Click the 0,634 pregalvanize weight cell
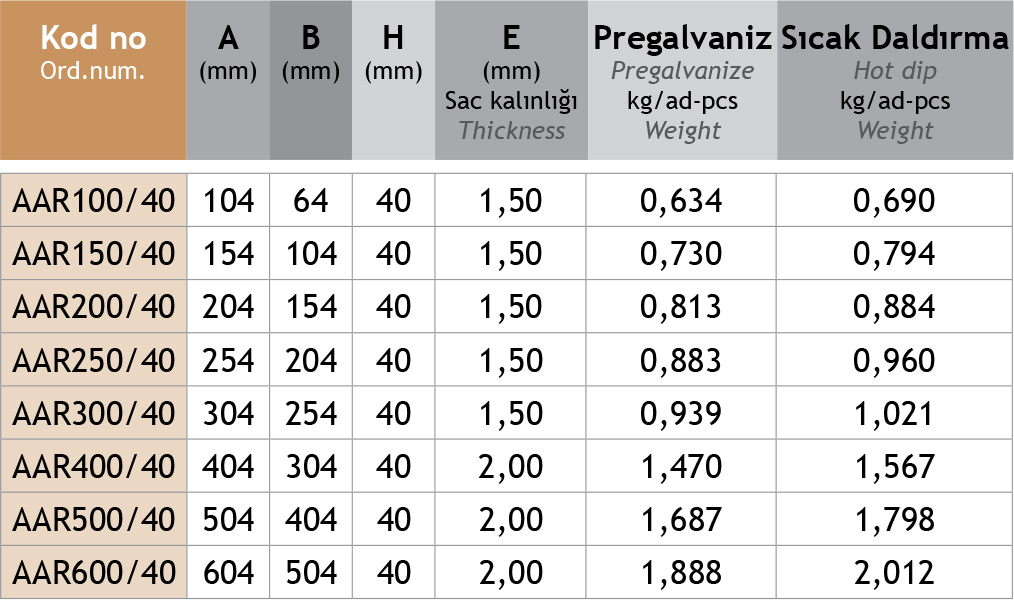This screenshot has width=1014, height=600. [681, 201]
